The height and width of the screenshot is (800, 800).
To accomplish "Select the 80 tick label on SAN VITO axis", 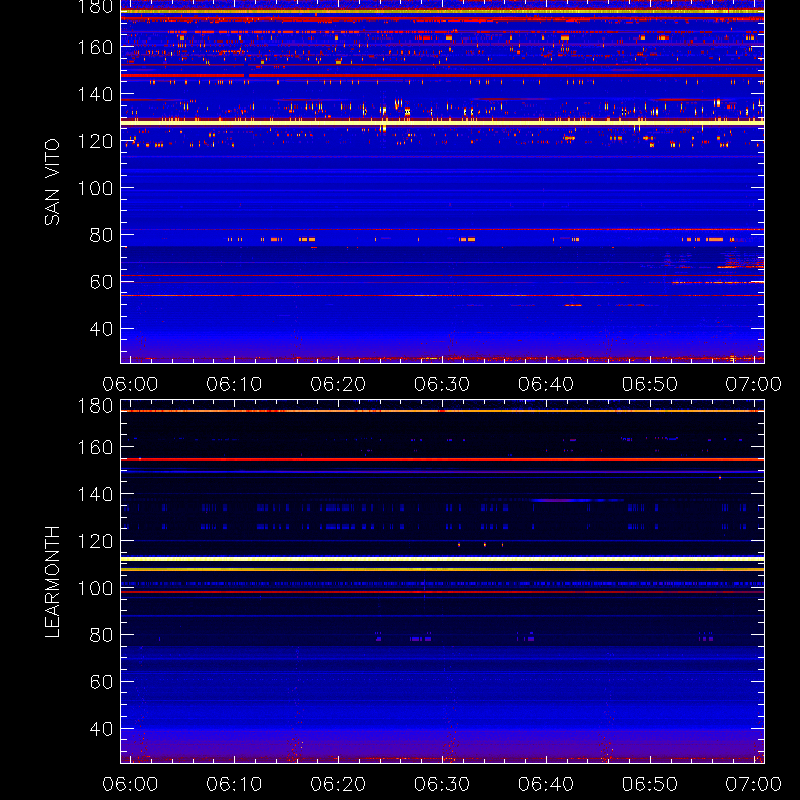I will click(x=101, y=235).
